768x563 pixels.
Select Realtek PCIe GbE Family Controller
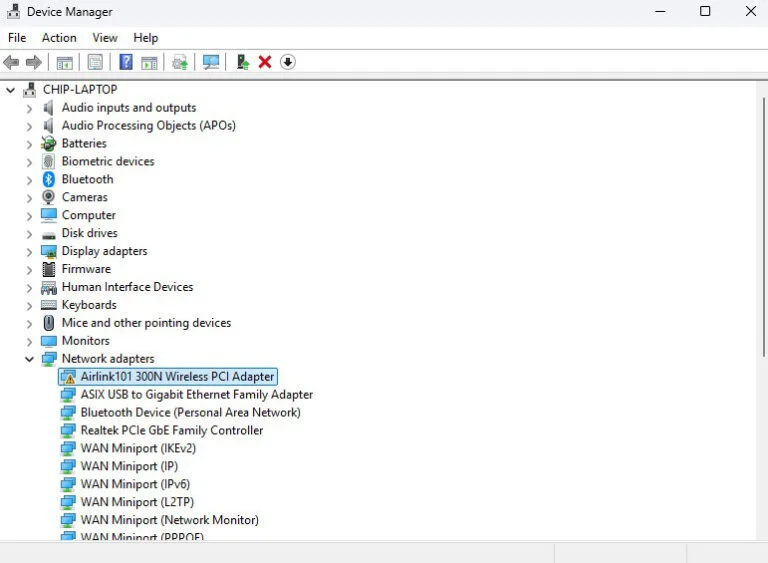pyautogui.click(x=171, y=430)
